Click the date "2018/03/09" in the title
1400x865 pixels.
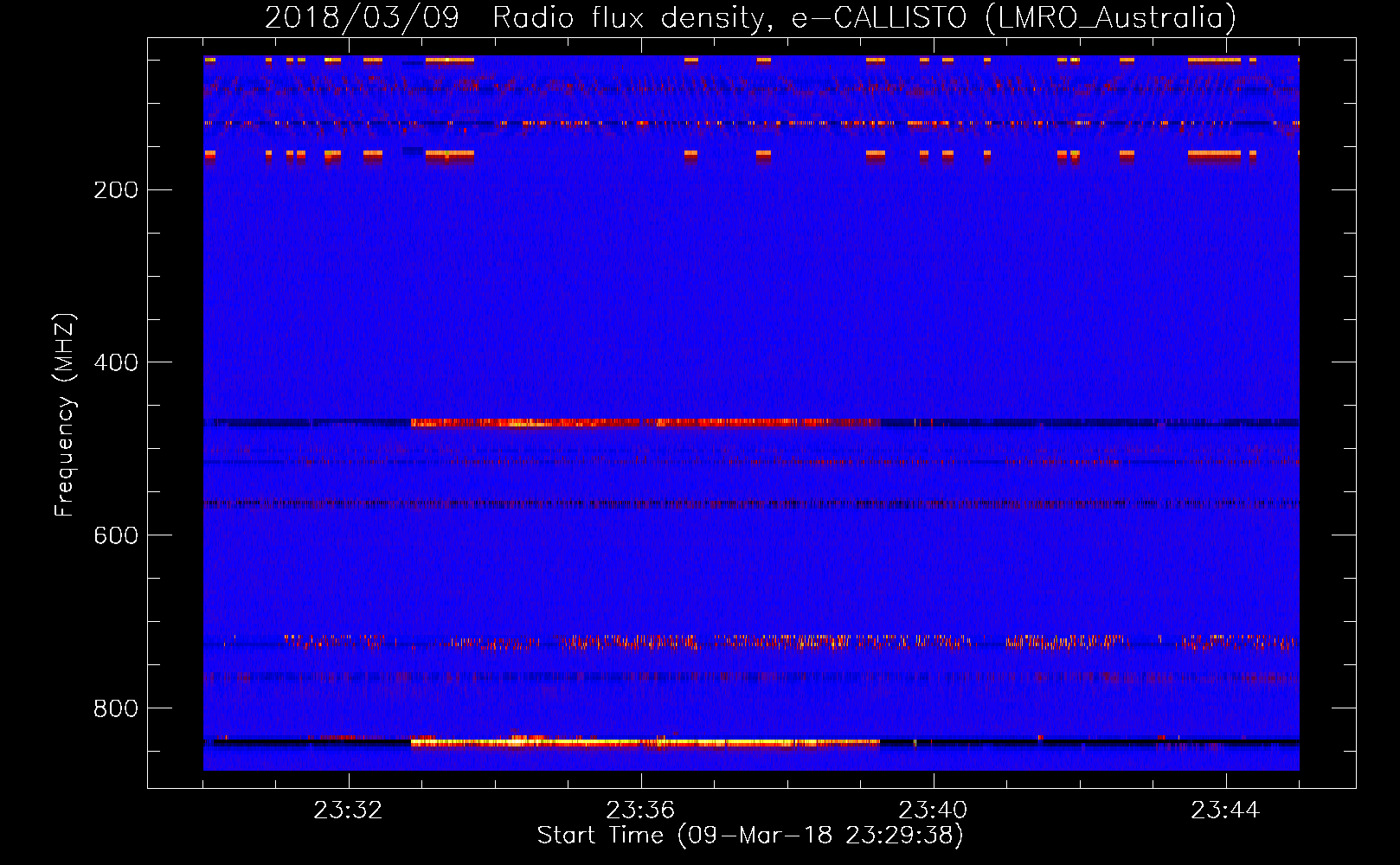[x=362, y=18]
